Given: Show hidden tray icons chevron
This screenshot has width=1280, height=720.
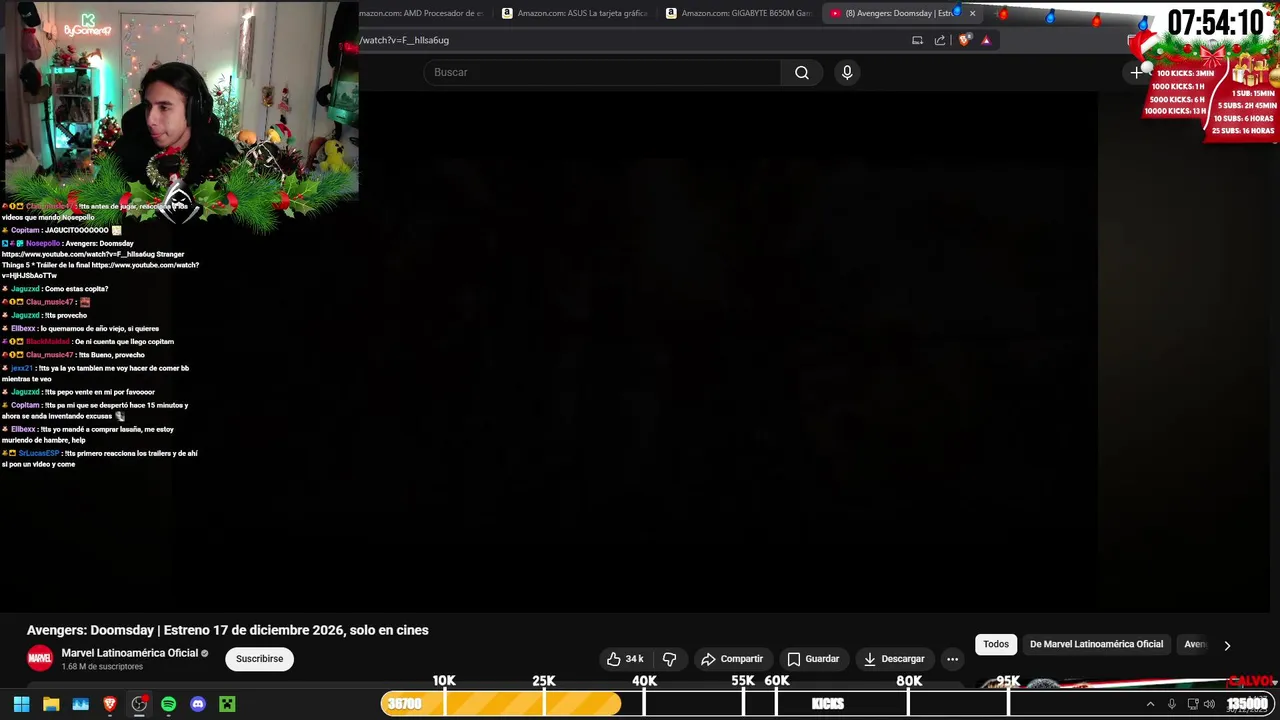Looking at the screenshot, I should pos(1150,704).
